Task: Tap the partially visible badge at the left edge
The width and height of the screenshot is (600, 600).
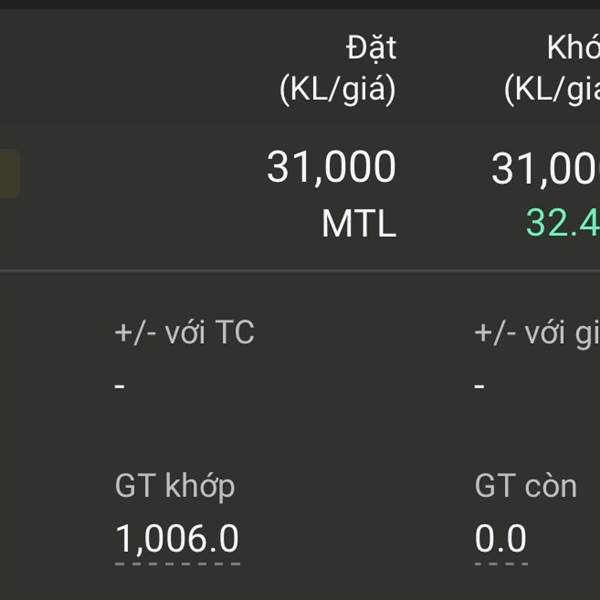Action: pyautogui.click(x=9, y=173)
